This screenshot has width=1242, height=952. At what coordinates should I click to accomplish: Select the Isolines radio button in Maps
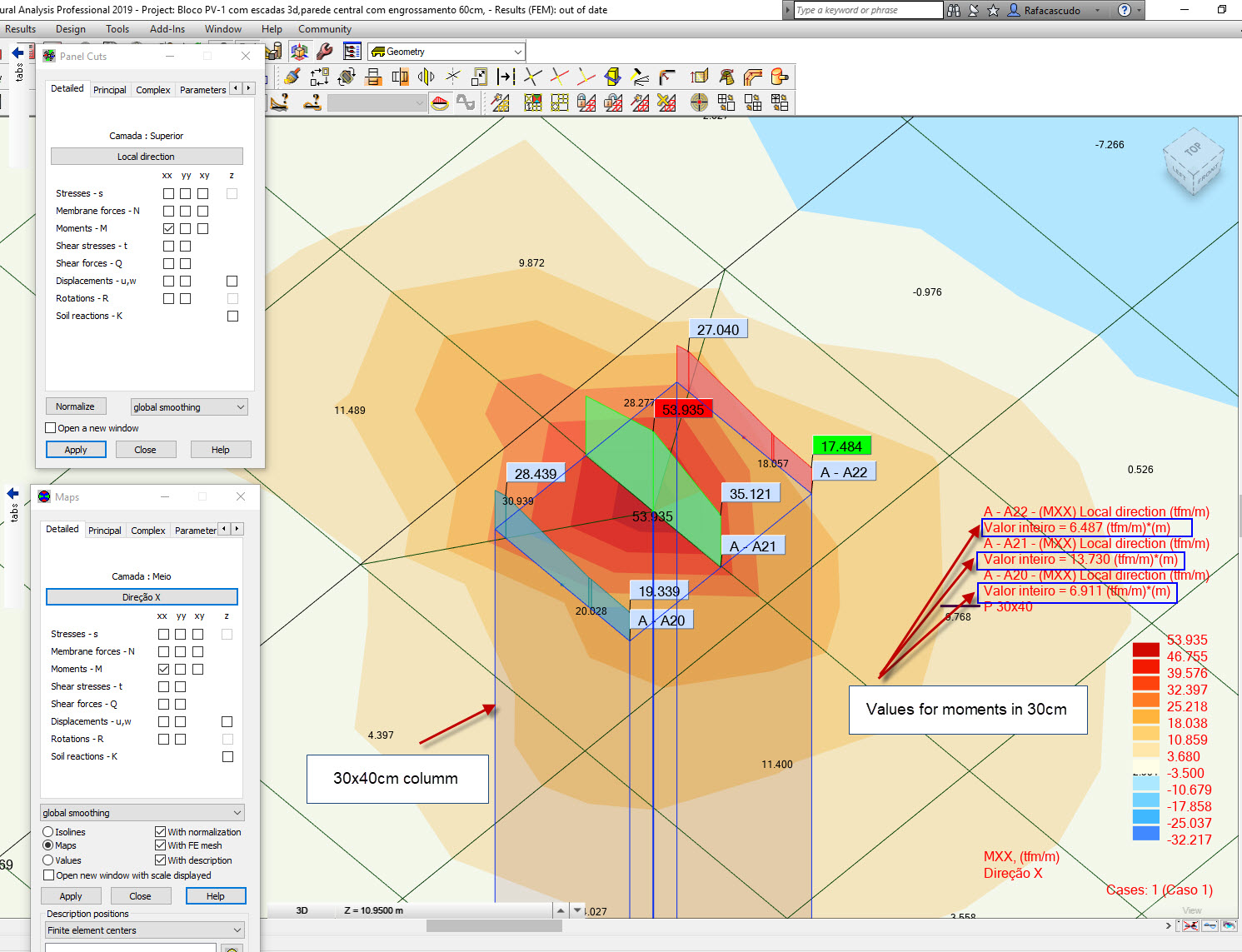click(x=47, y=831)
